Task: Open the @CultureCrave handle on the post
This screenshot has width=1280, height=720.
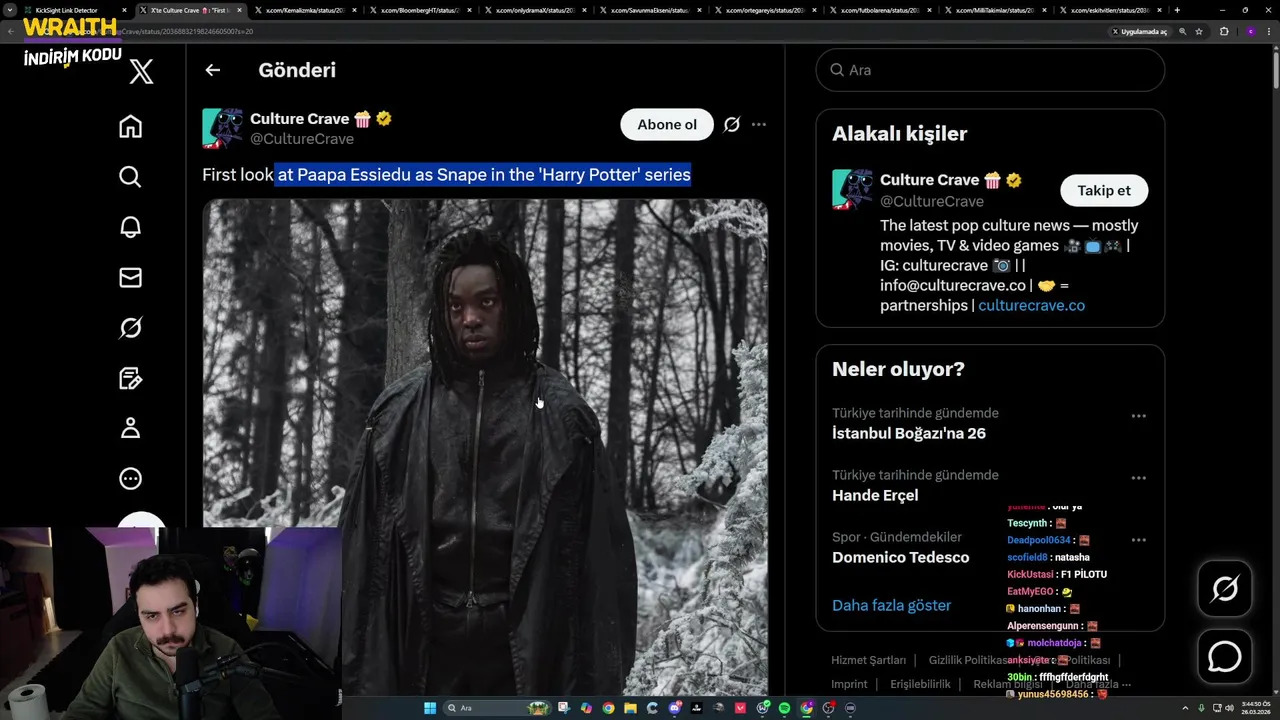Action: point(301,139)
